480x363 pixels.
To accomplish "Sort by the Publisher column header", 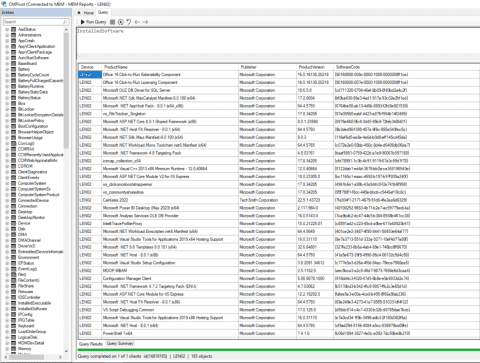I will tap(267, 67).
